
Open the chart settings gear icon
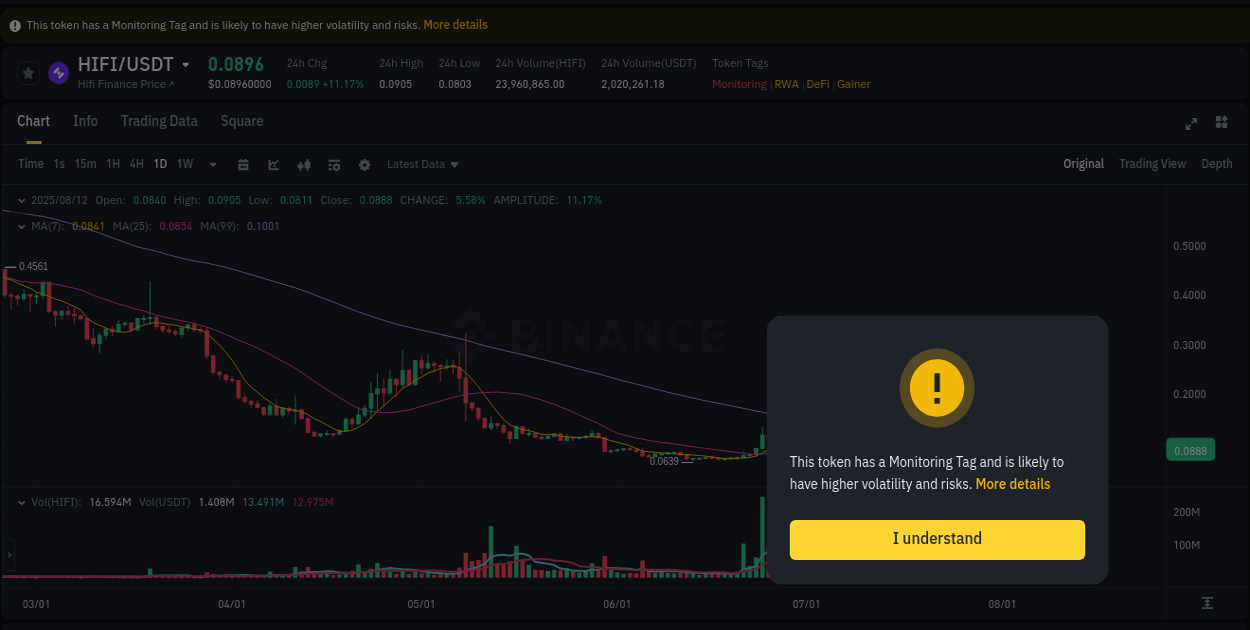(364, 164)
